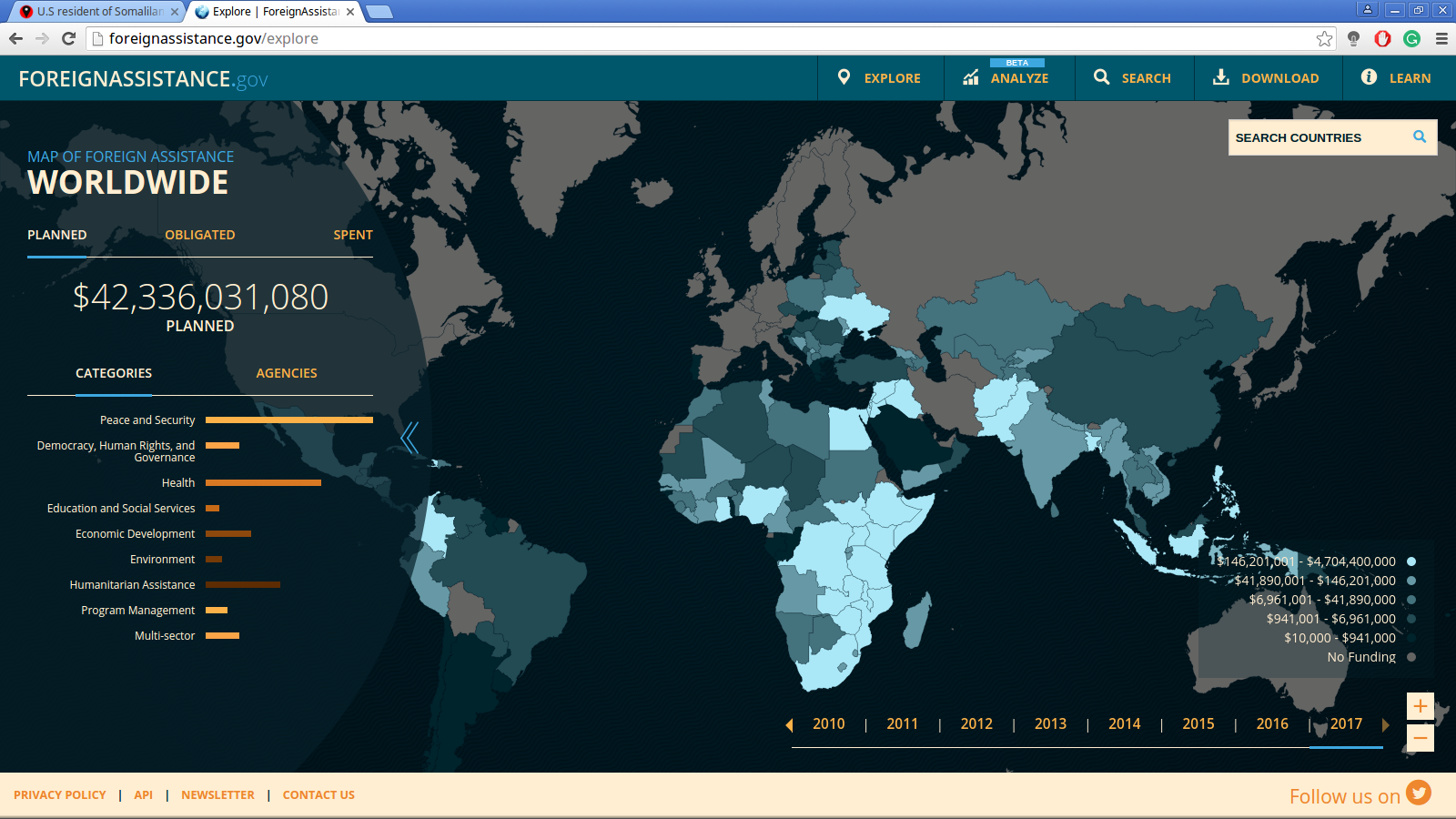
Task: Click the $6,961,001 - $41,890,000 legend entry
Action: pyautogui.click(x=1322, y=600)
